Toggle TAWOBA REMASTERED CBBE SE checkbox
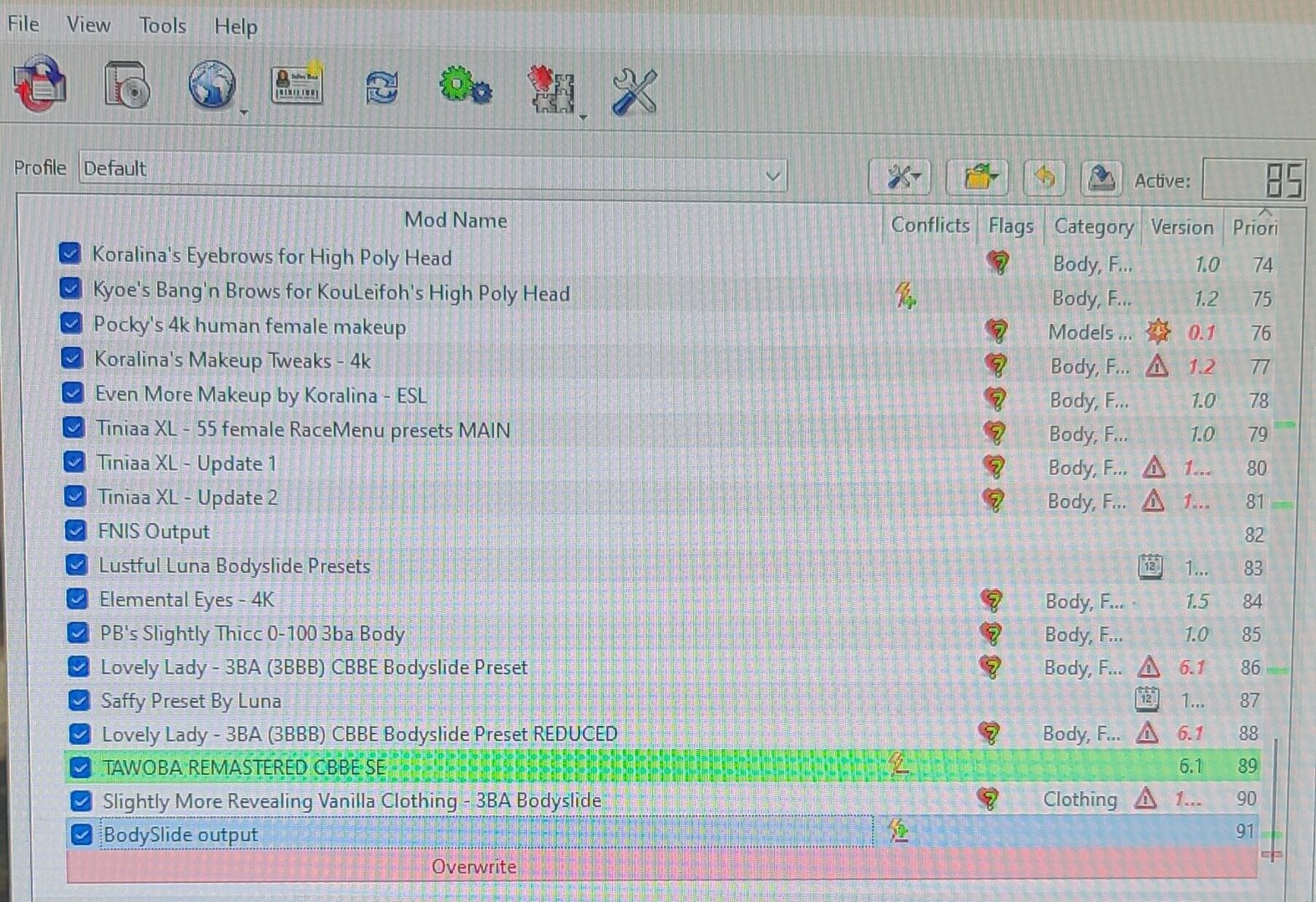This screenshot has width=1316, height=902. click(80, 767)
